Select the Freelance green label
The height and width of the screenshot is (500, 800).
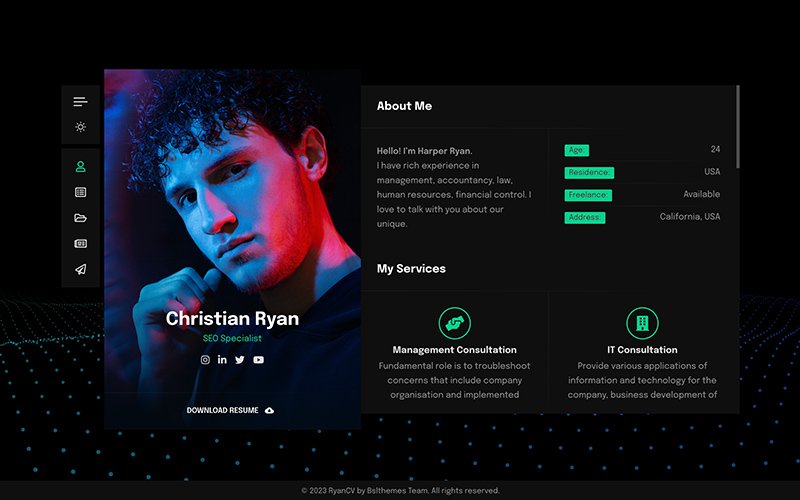pos(588,195)
